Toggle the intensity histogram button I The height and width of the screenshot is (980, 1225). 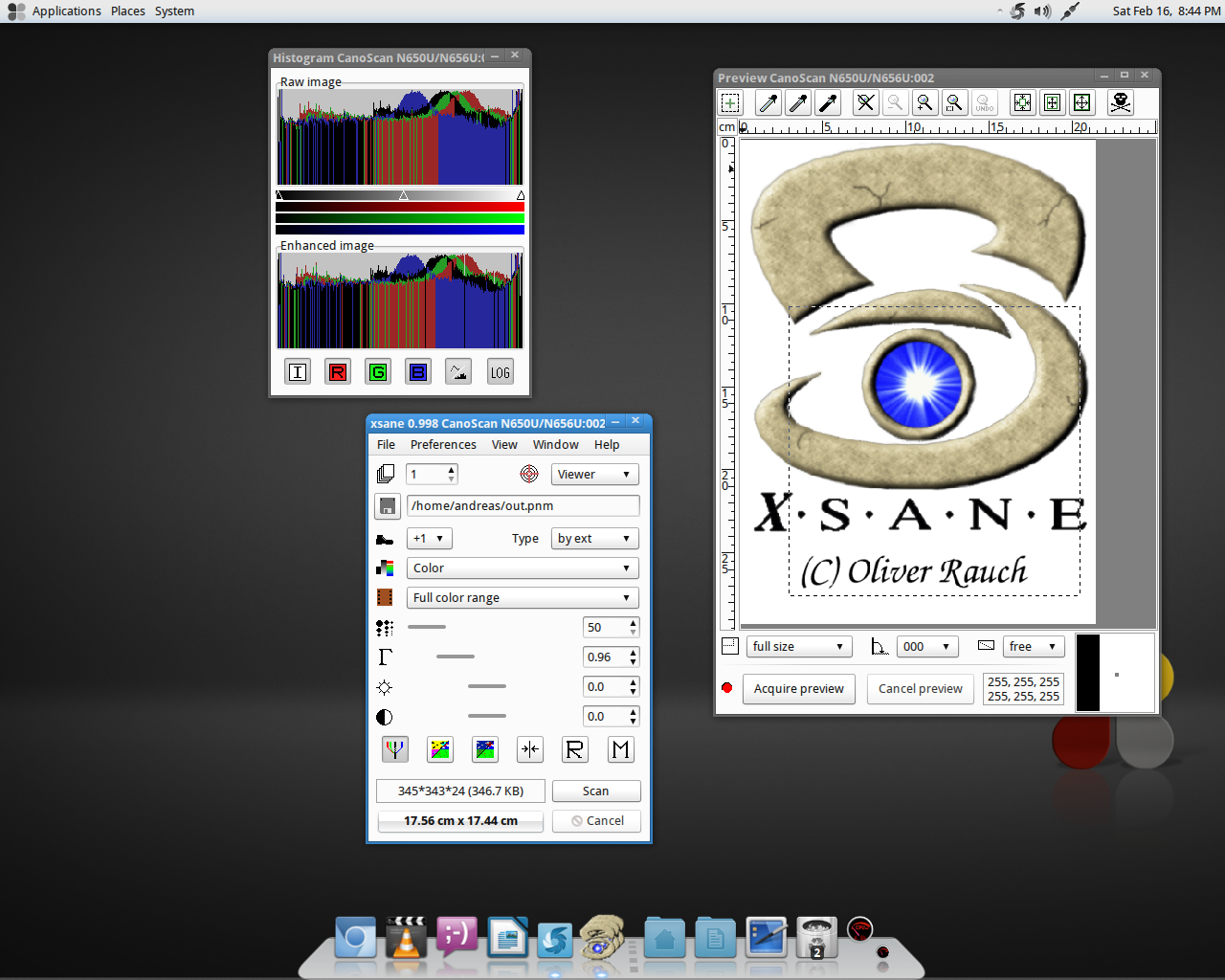298,372
